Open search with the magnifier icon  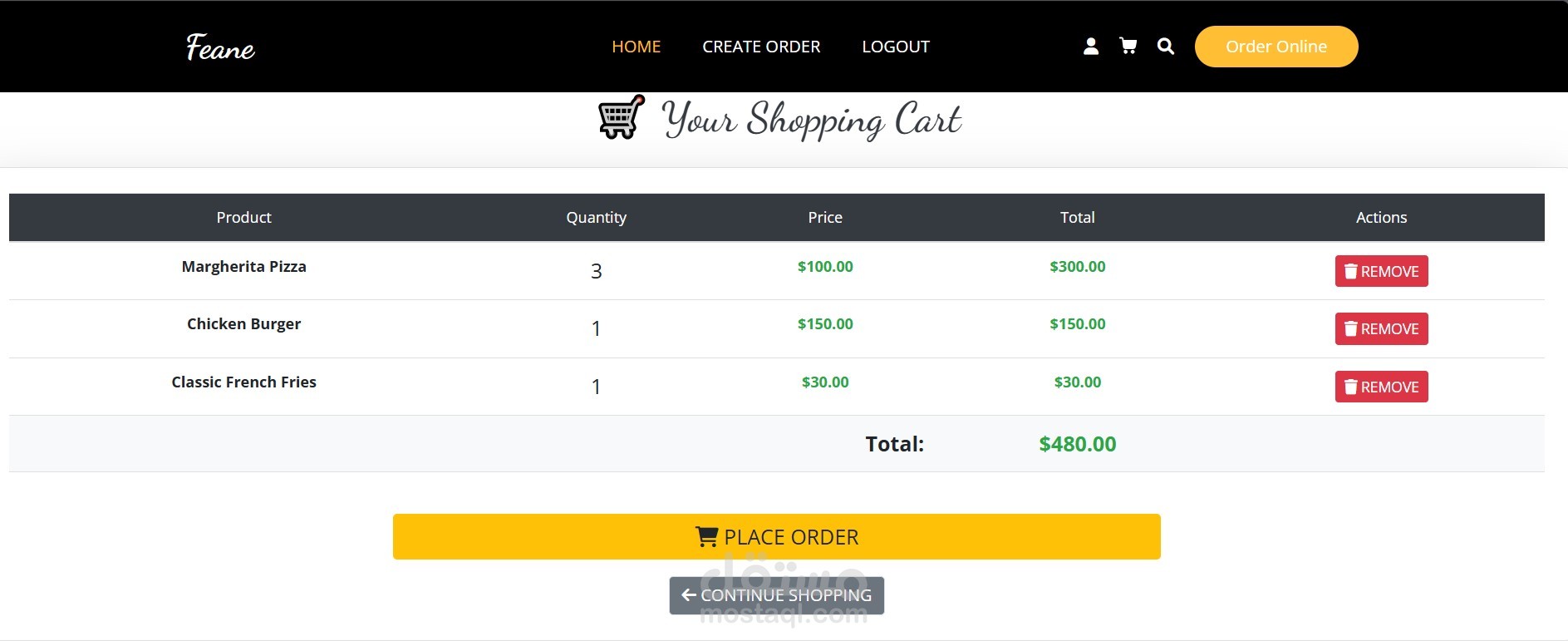click(1166, 47)
